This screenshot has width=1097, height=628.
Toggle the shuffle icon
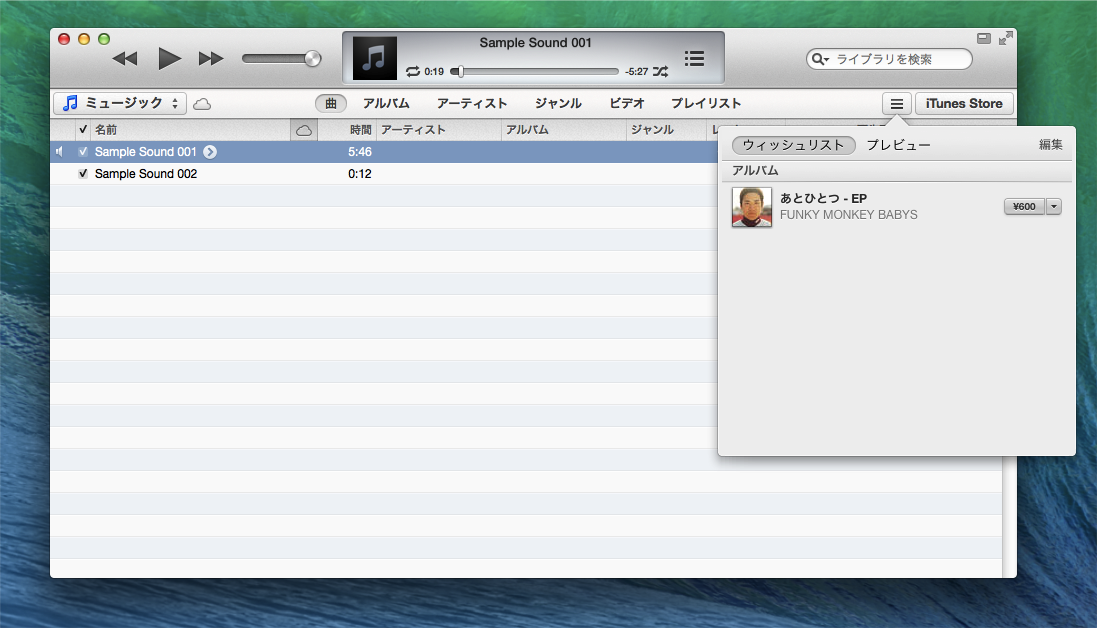point(660,71)
